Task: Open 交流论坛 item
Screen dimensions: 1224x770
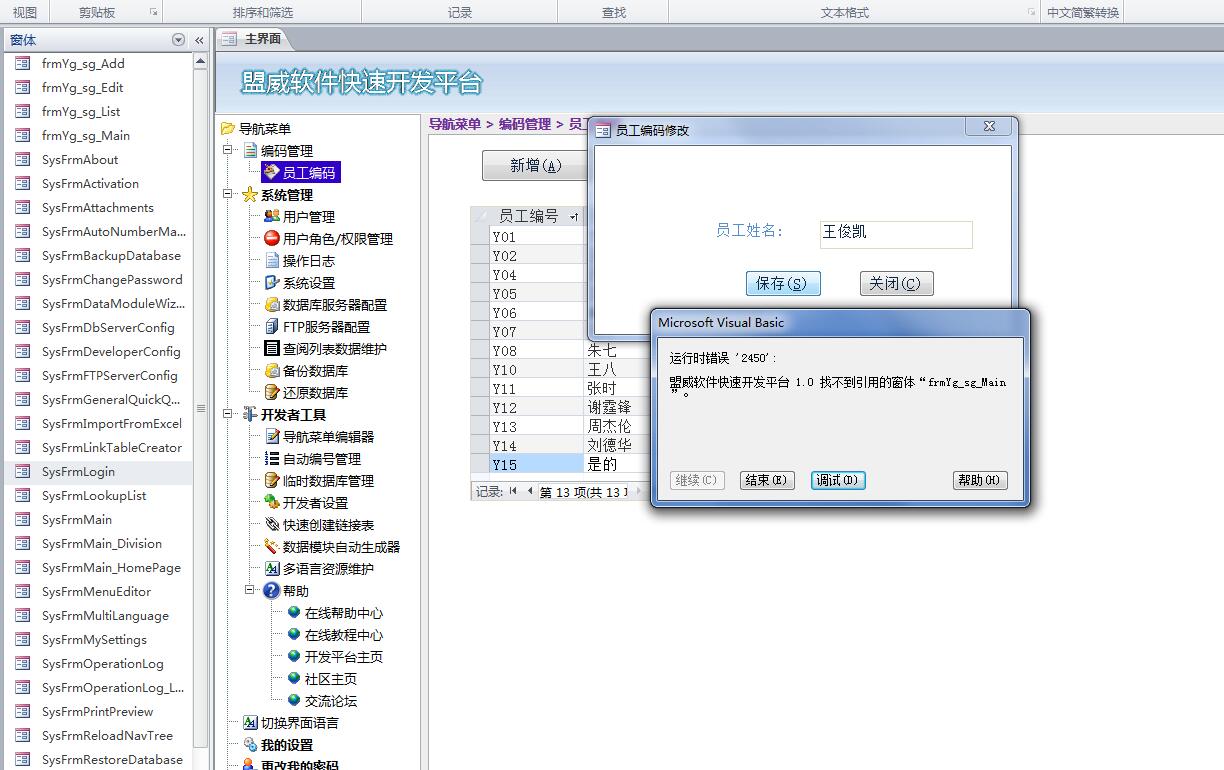Action: [330, 701]
